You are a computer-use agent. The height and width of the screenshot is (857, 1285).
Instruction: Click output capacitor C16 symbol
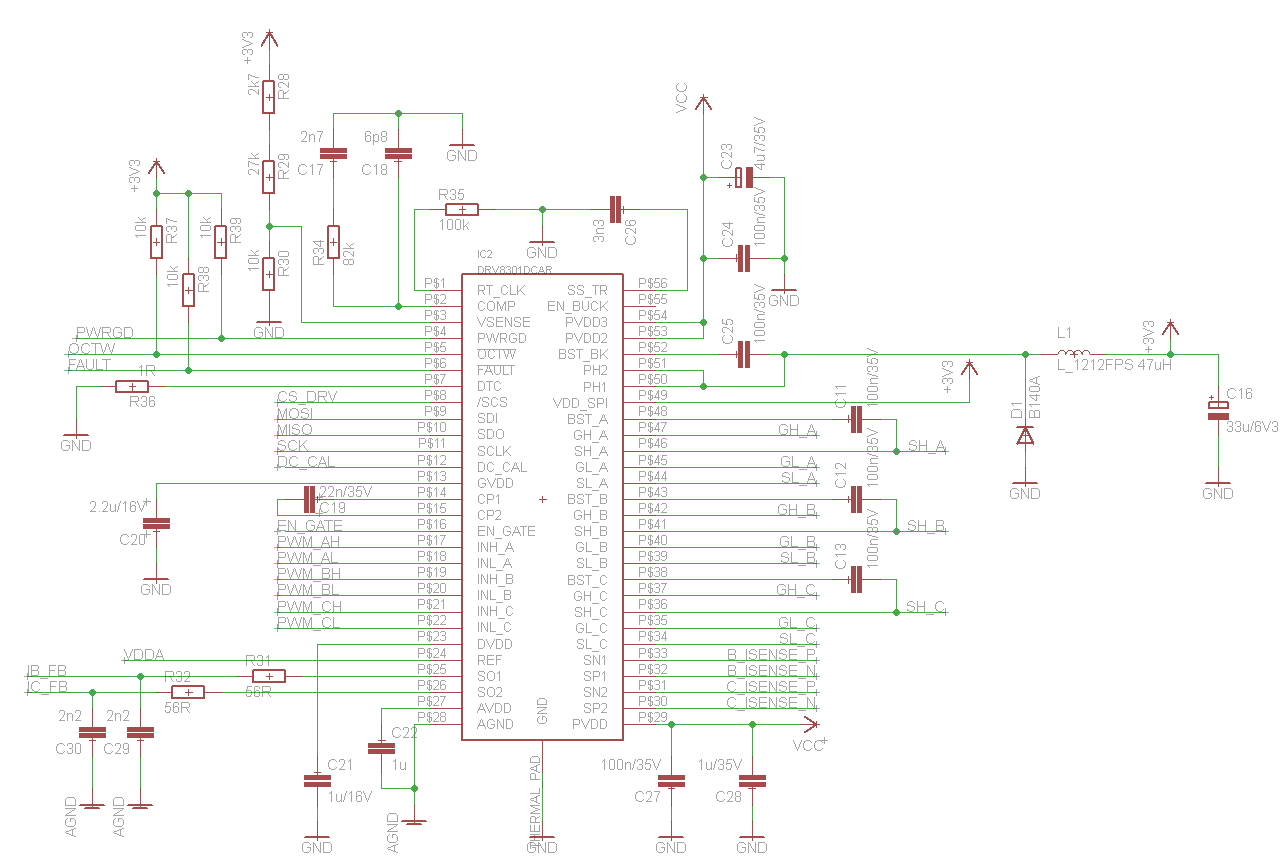click(1217, 410)
